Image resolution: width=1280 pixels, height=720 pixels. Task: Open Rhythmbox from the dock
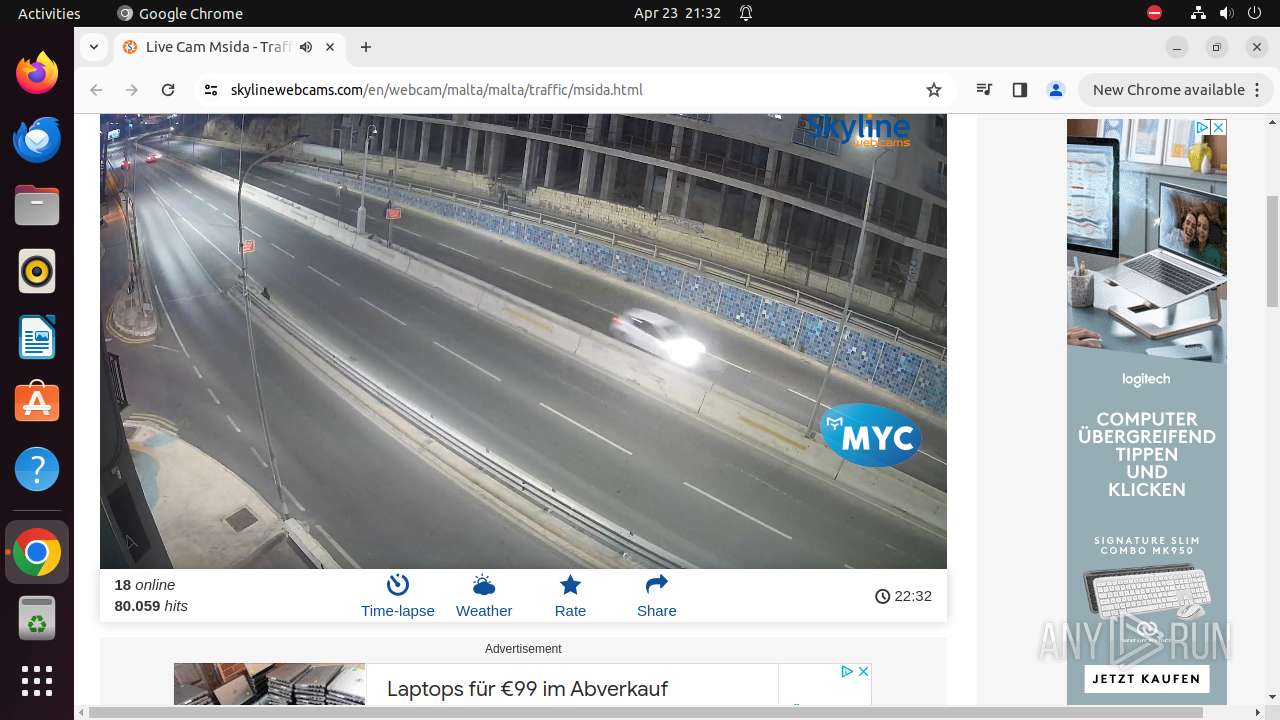pyautogui.click(x=37, y=271)
